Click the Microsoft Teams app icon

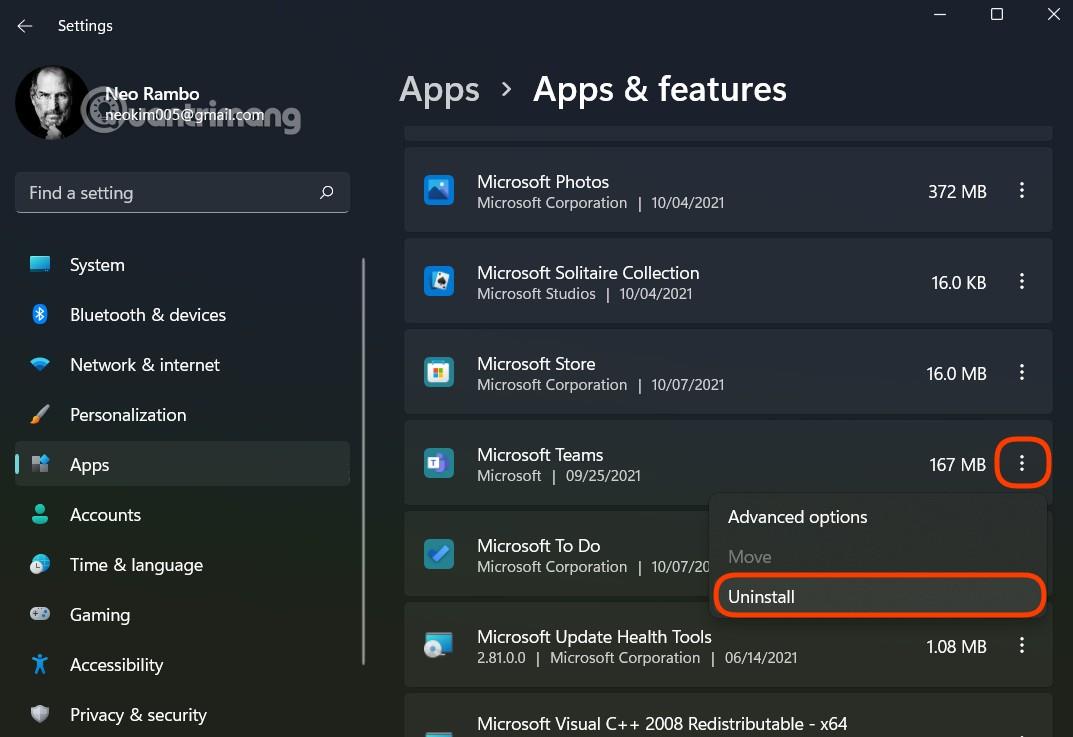pos(439,463)
